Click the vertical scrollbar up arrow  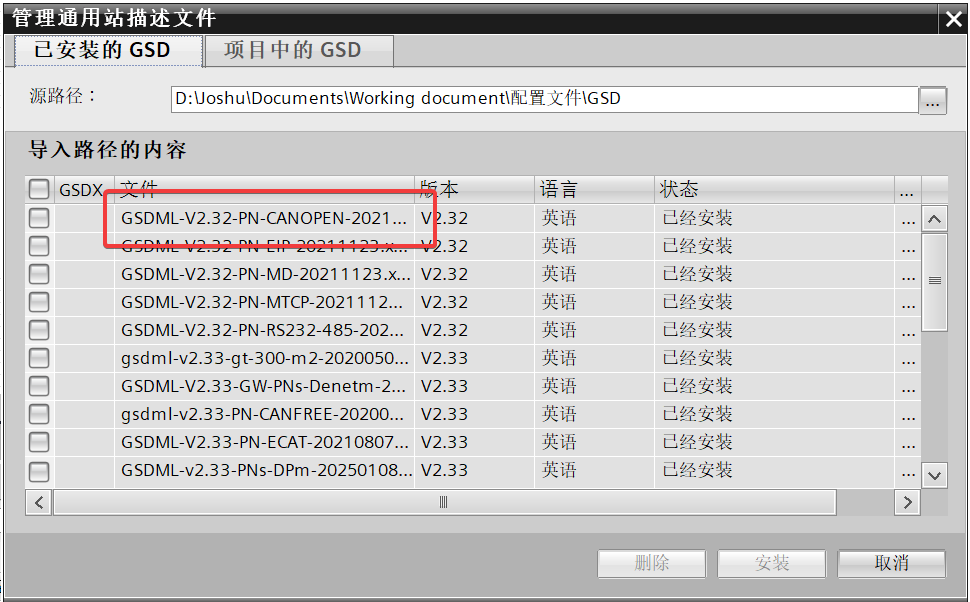[934, 219]
